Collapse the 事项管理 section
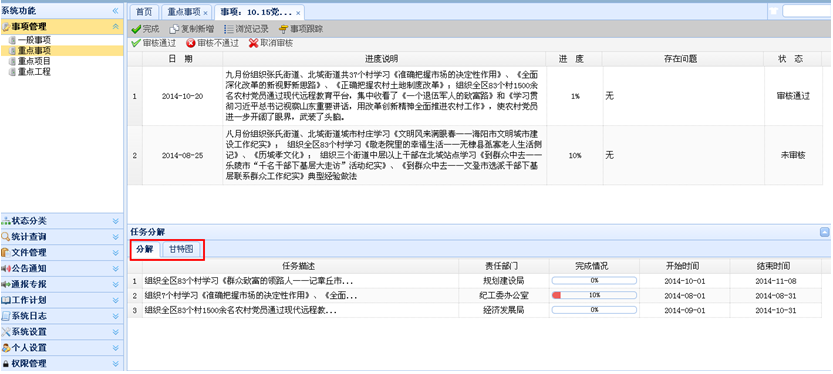Viewport: 833px width, 374px height. pyautogui.click(x=115, y=27)
